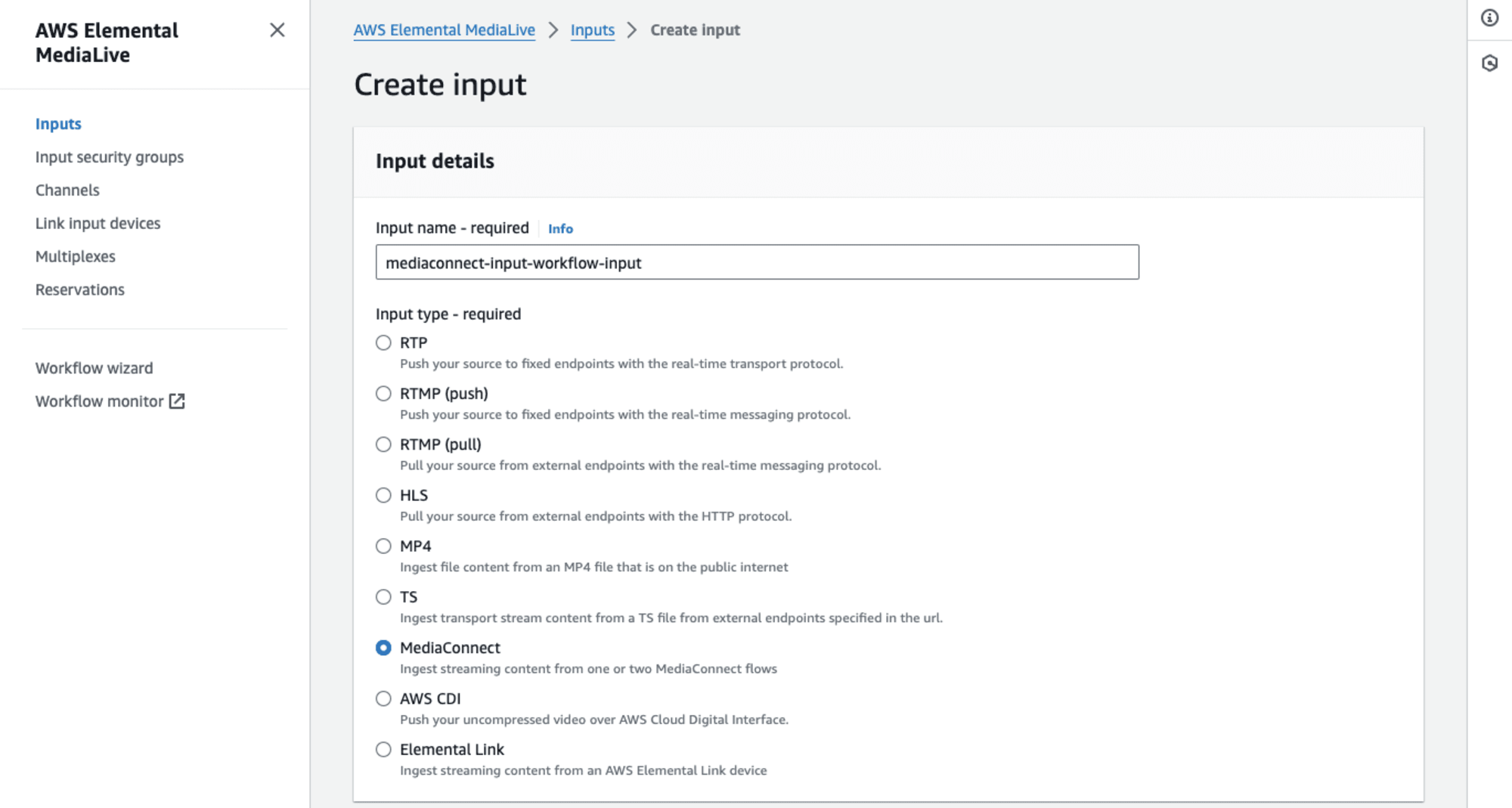
Task: Launch the Workflow wizard
Action: 94,368
